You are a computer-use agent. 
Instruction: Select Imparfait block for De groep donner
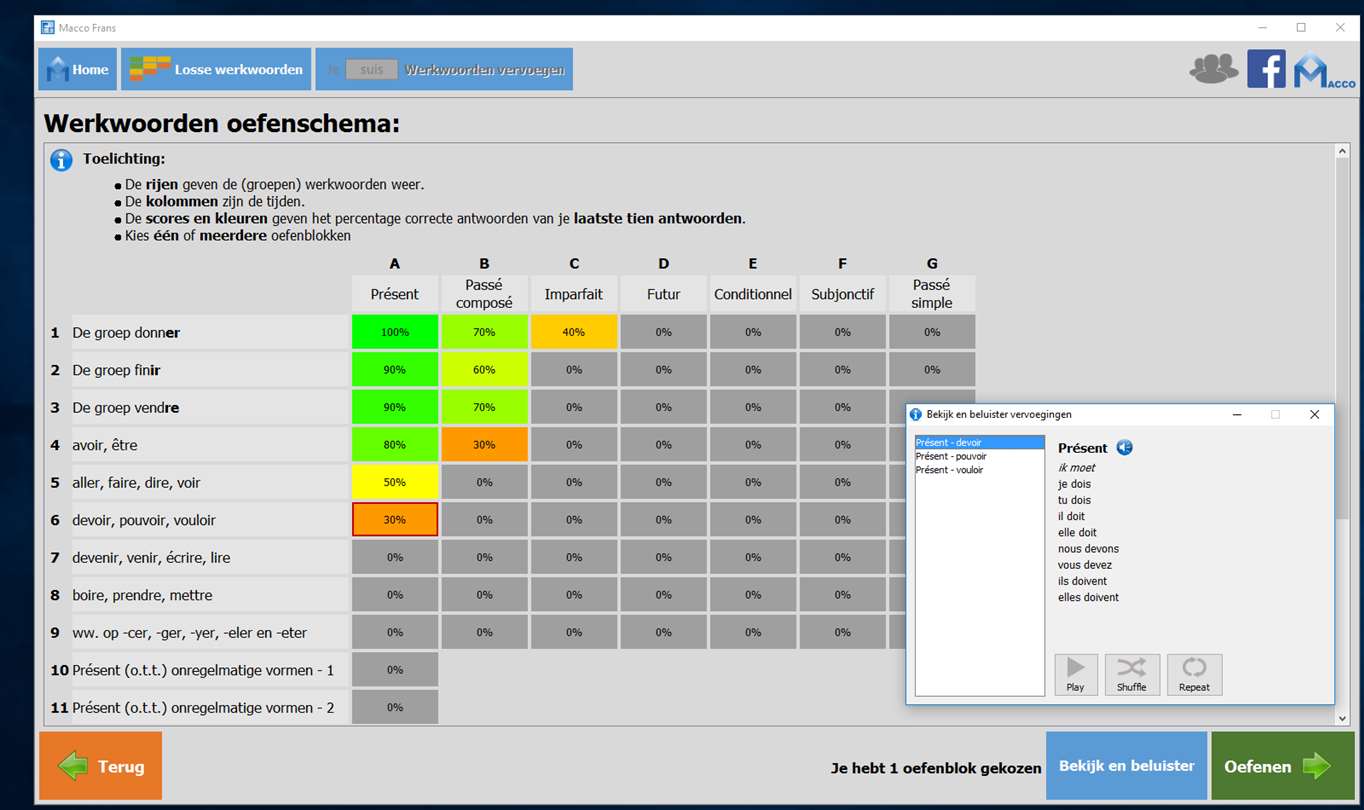coord(574,332)
